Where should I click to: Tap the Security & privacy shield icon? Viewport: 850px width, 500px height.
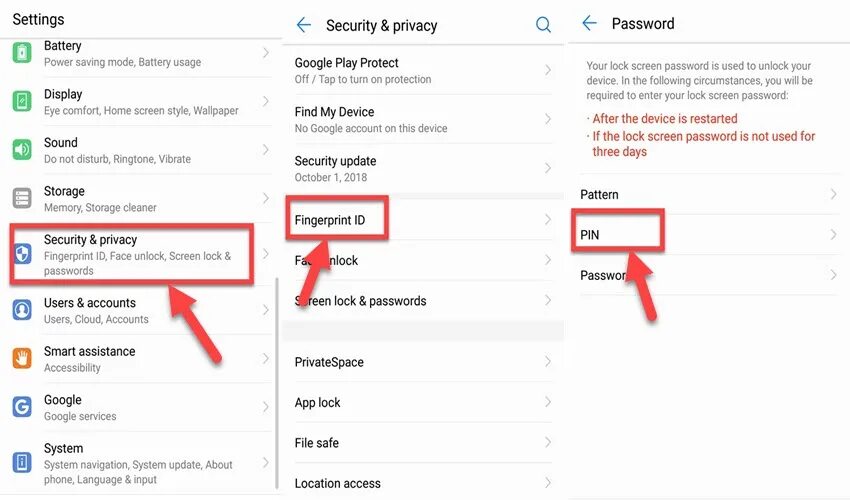(x=23, y=254)
